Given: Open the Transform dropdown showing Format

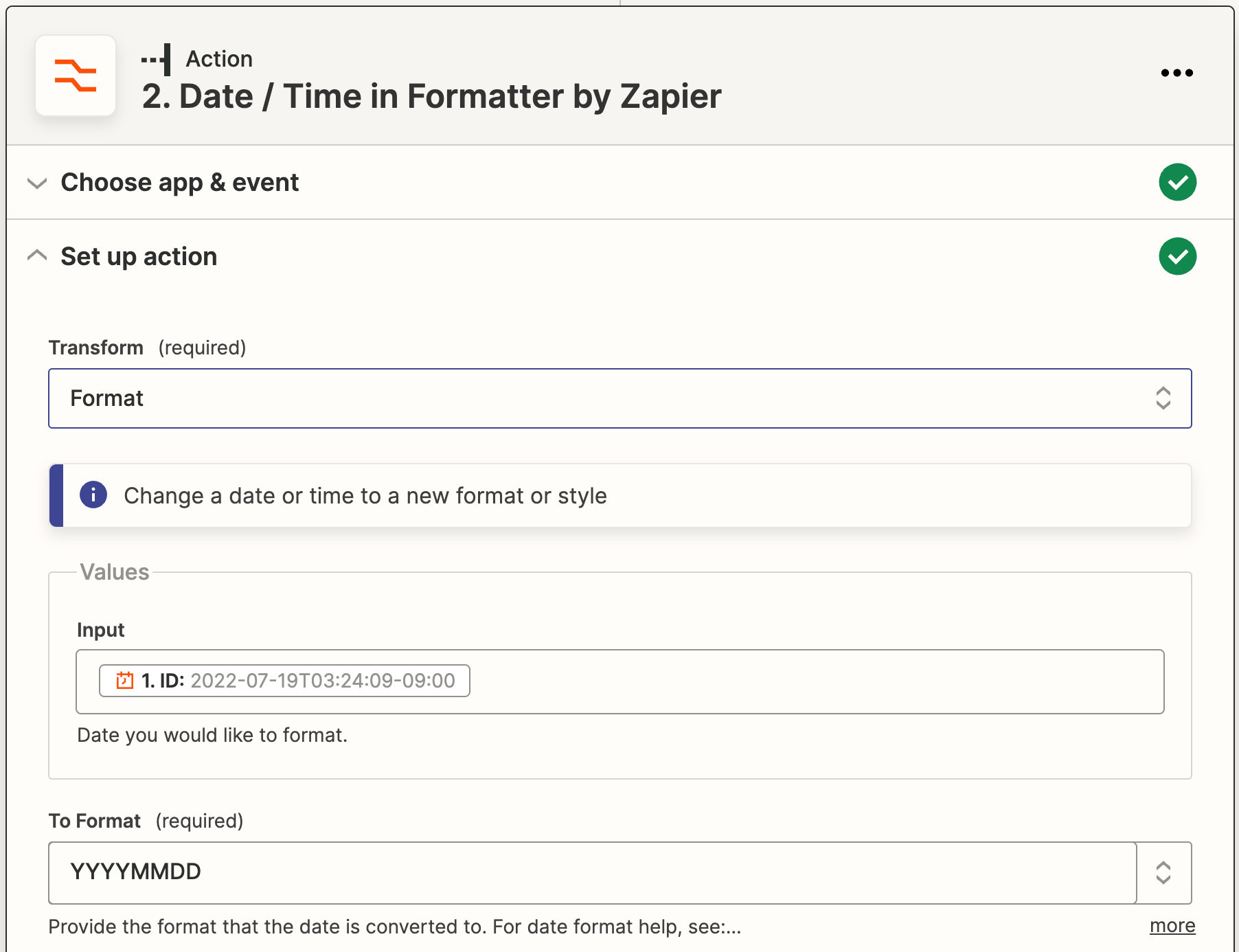Looking at the screenshot, I should tap(619, 398).
